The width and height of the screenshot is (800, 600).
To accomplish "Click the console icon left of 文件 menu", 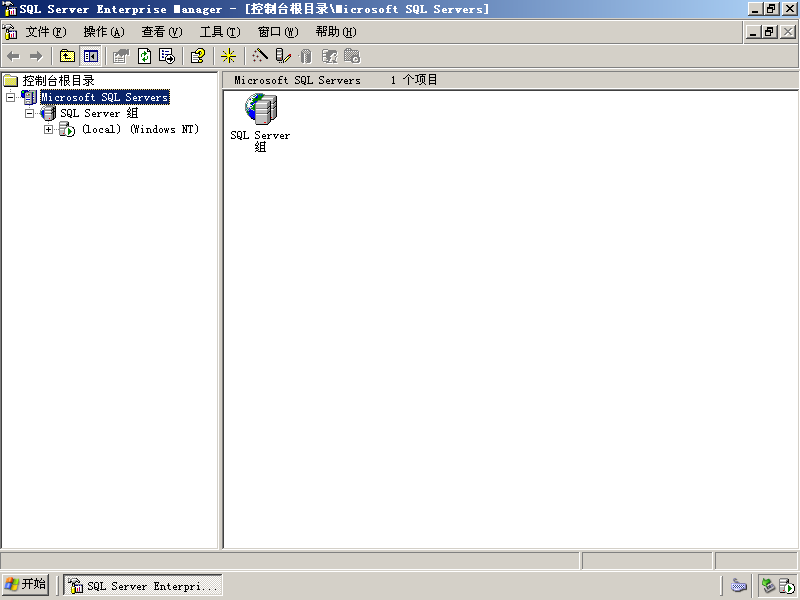I will pyautogui.click(x=10, y=32).
